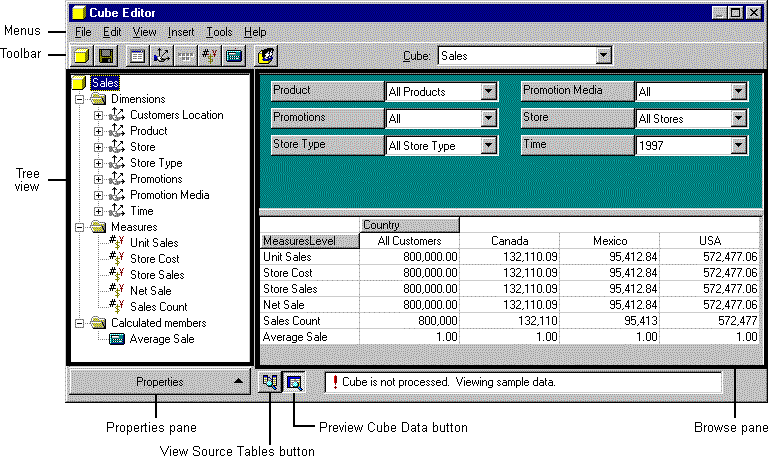This screenshot has width=768, height=456.
Task: Open the Product dropdown showing All Products
Action: tap(488, 92)
